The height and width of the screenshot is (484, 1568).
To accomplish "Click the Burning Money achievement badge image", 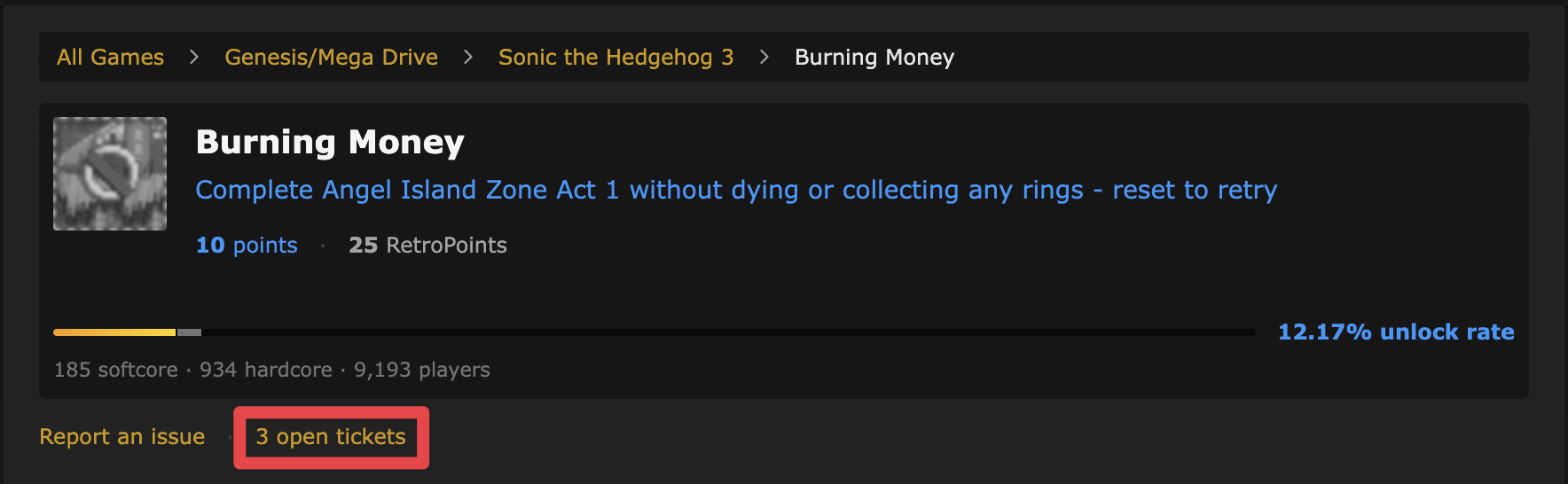I will tap(110, 174).
